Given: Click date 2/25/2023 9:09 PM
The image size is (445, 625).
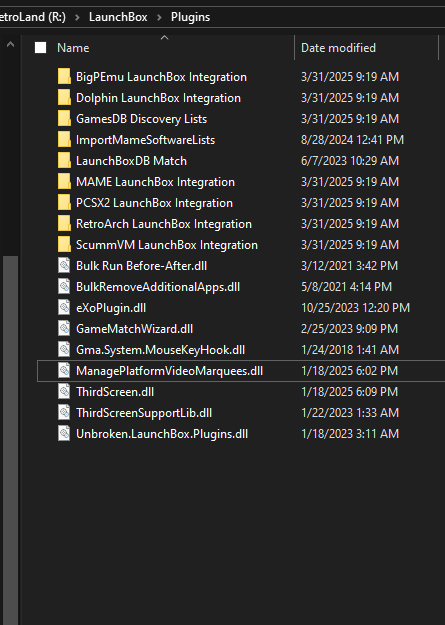Looking at the screenshot, I should click(349, 328).
